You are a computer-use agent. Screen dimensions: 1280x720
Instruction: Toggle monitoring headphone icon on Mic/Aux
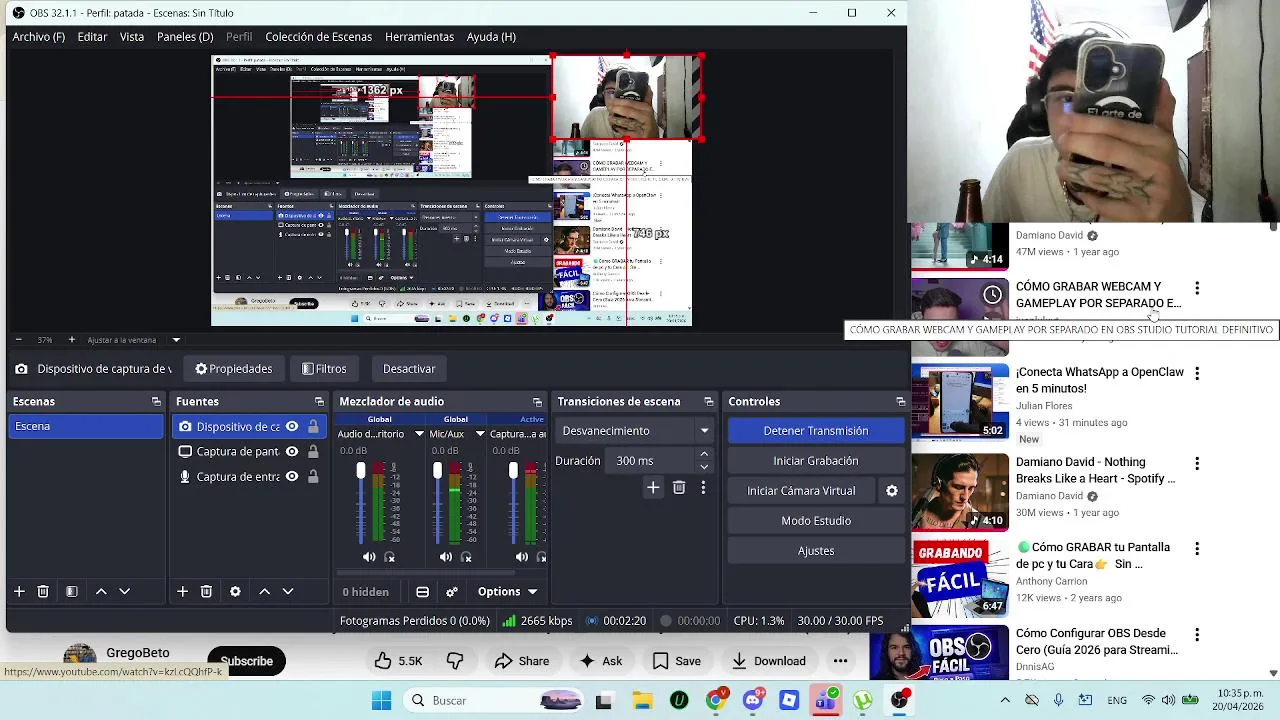point(466,557)
